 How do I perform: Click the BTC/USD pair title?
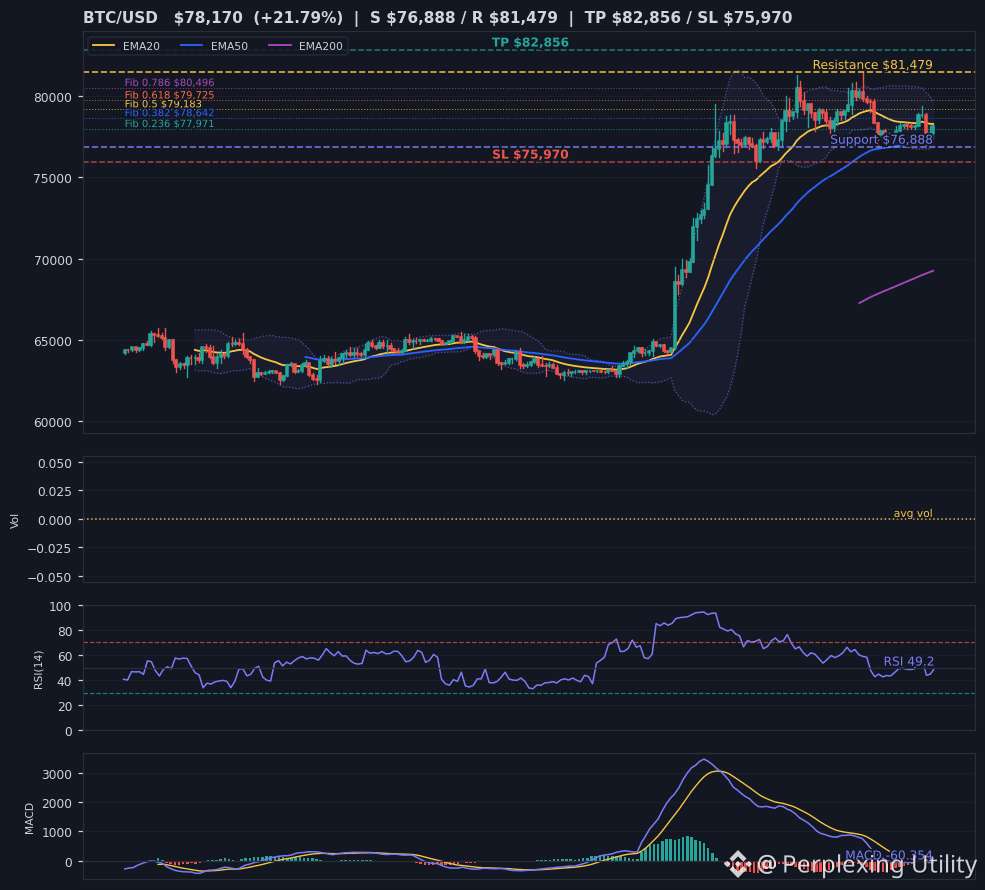(121, 18)
